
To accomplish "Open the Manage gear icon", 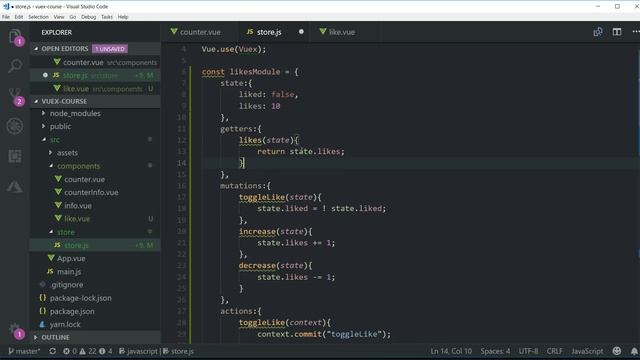I will click(15, 330).
